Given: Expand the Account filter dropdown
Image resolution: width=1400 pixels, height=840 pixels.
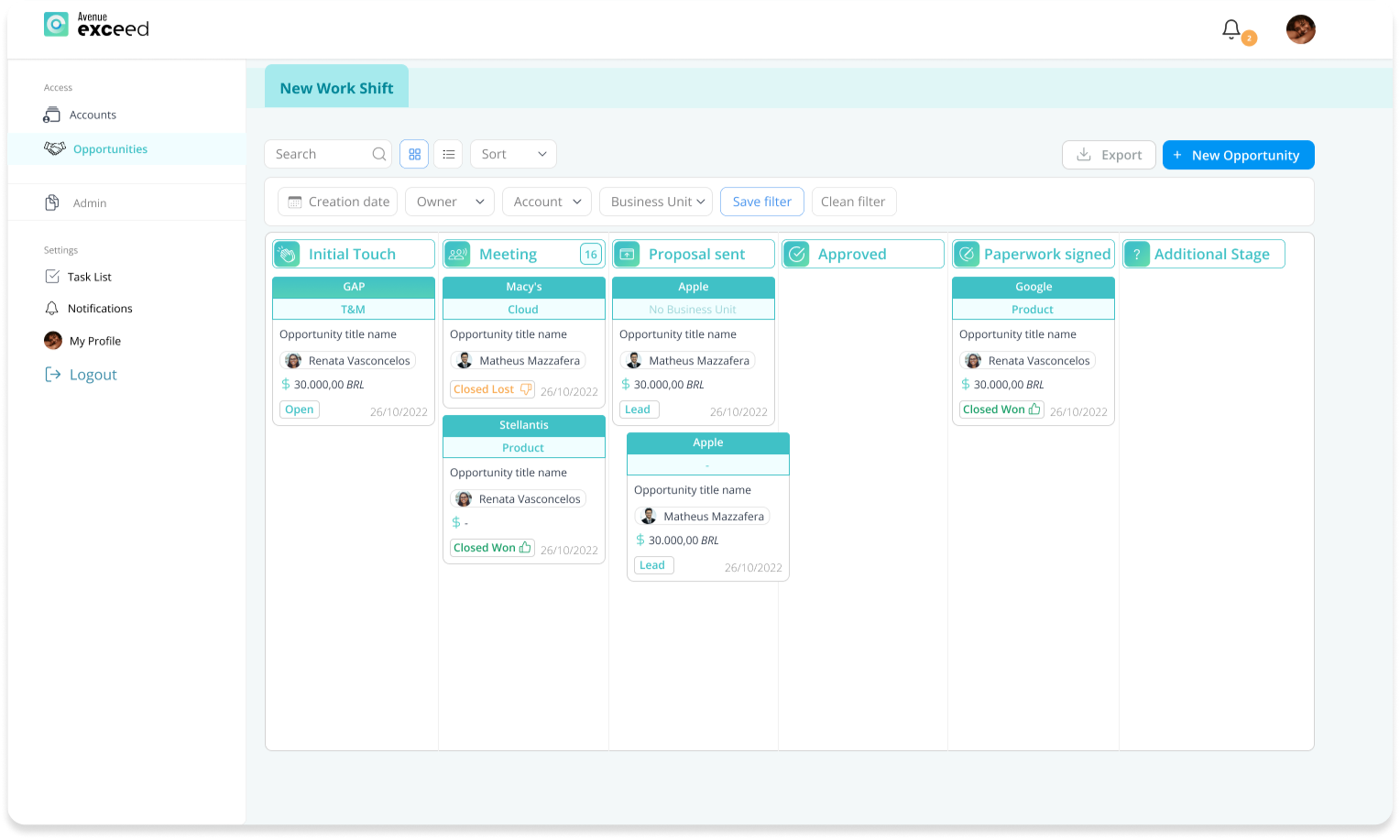Looking at the screenshot, I should 547,202.
